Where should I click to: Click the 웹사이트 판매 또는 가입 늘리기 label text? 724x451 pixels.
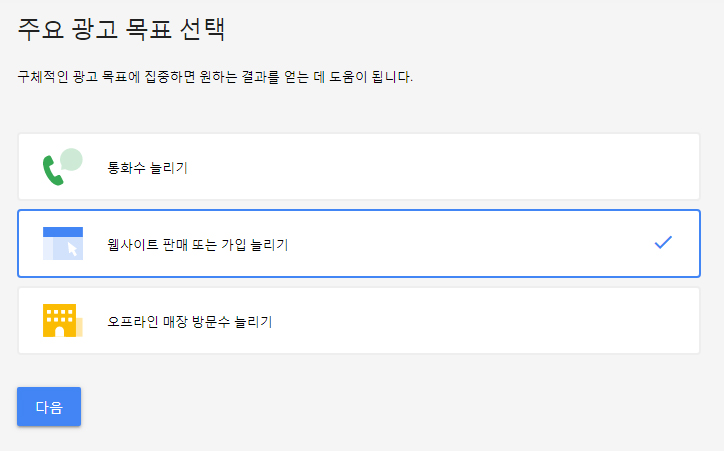pos(198,244)
